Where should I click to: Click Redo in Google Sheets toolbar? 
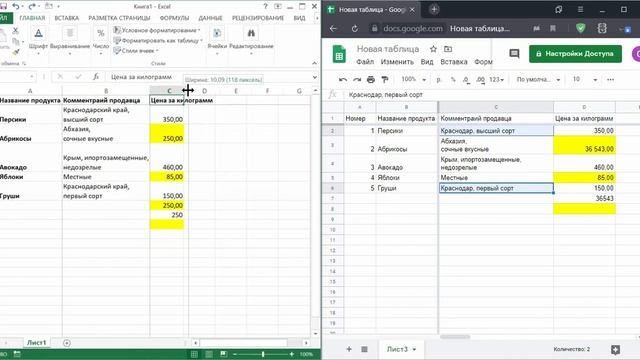[x=357, y=80]
